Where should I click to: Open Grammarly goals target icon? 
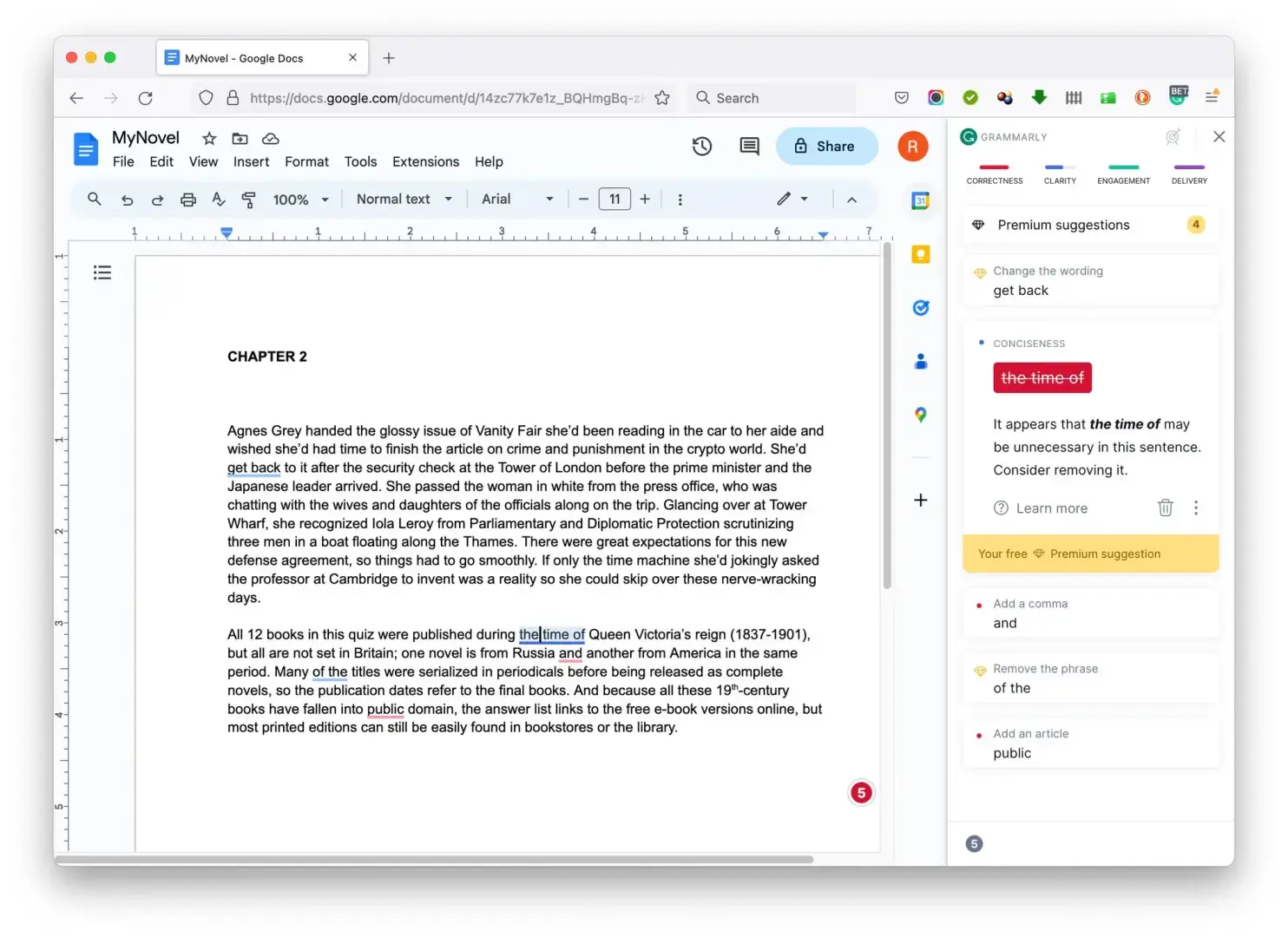tap(1173, 137)
